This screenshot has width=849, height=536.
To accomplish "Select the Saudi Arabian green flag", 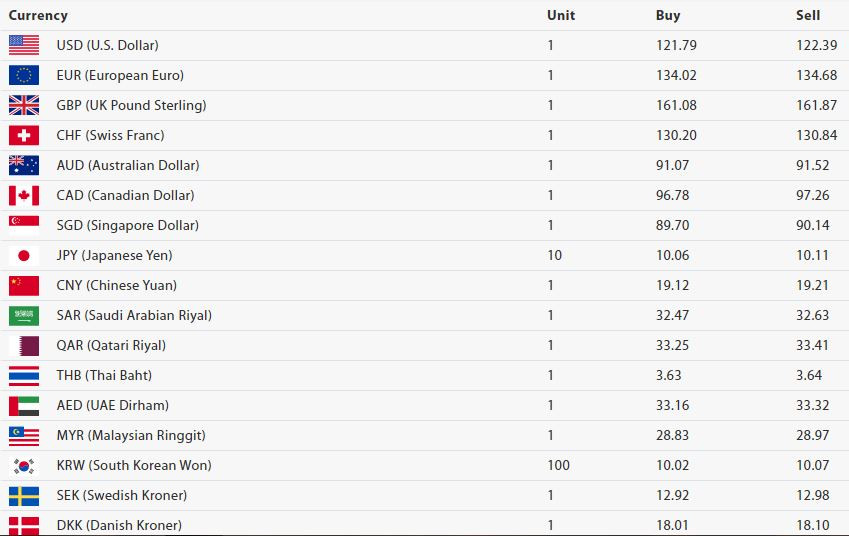I will (24, 316).
